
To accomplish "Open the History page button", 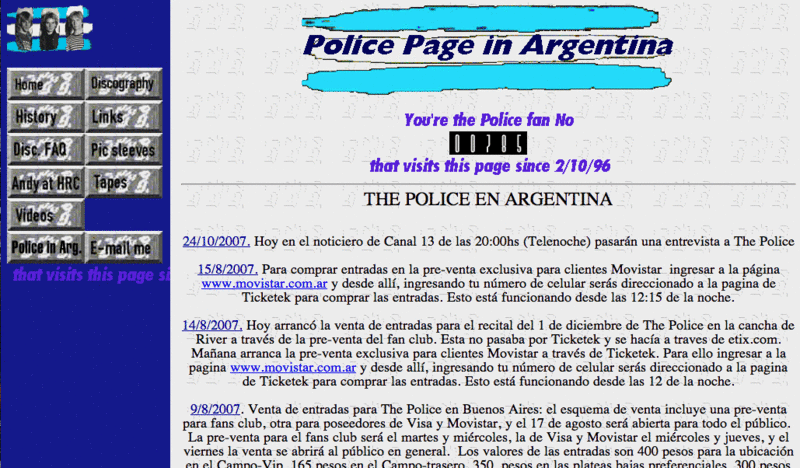I will [x=45, y=117].
